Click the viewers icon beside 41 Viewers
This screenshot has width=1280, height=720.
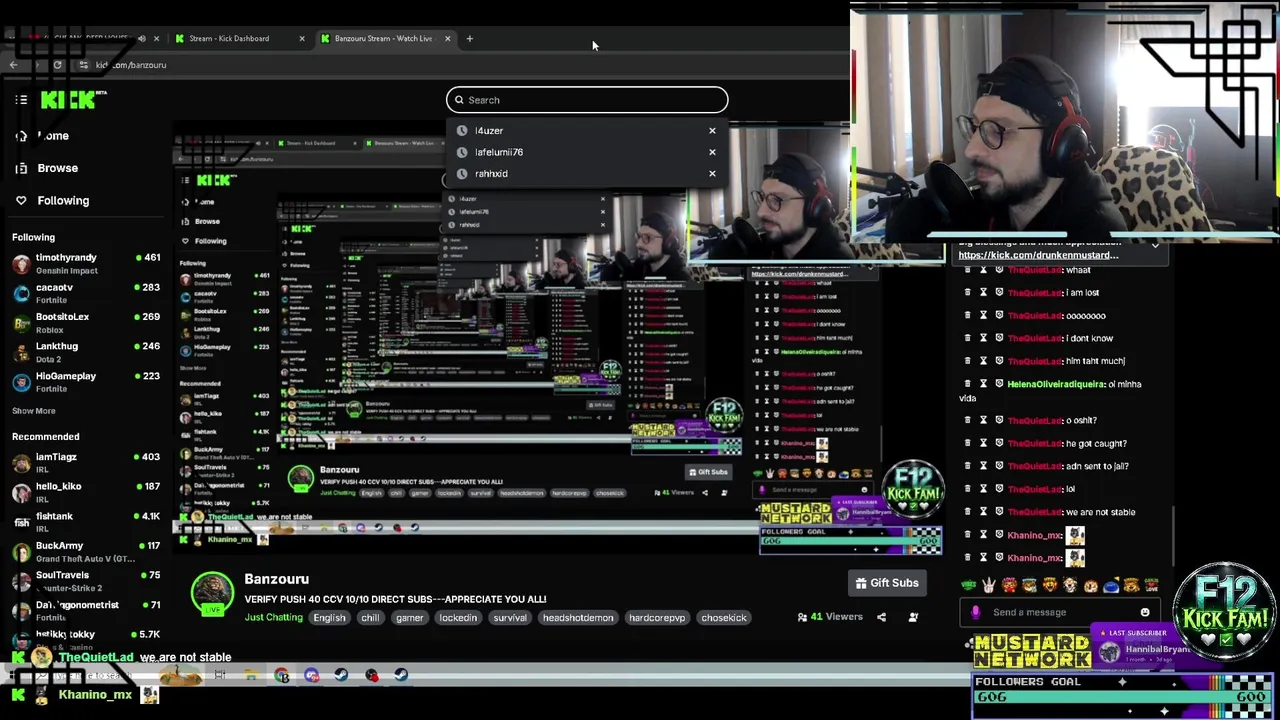[x=802, y=617]
